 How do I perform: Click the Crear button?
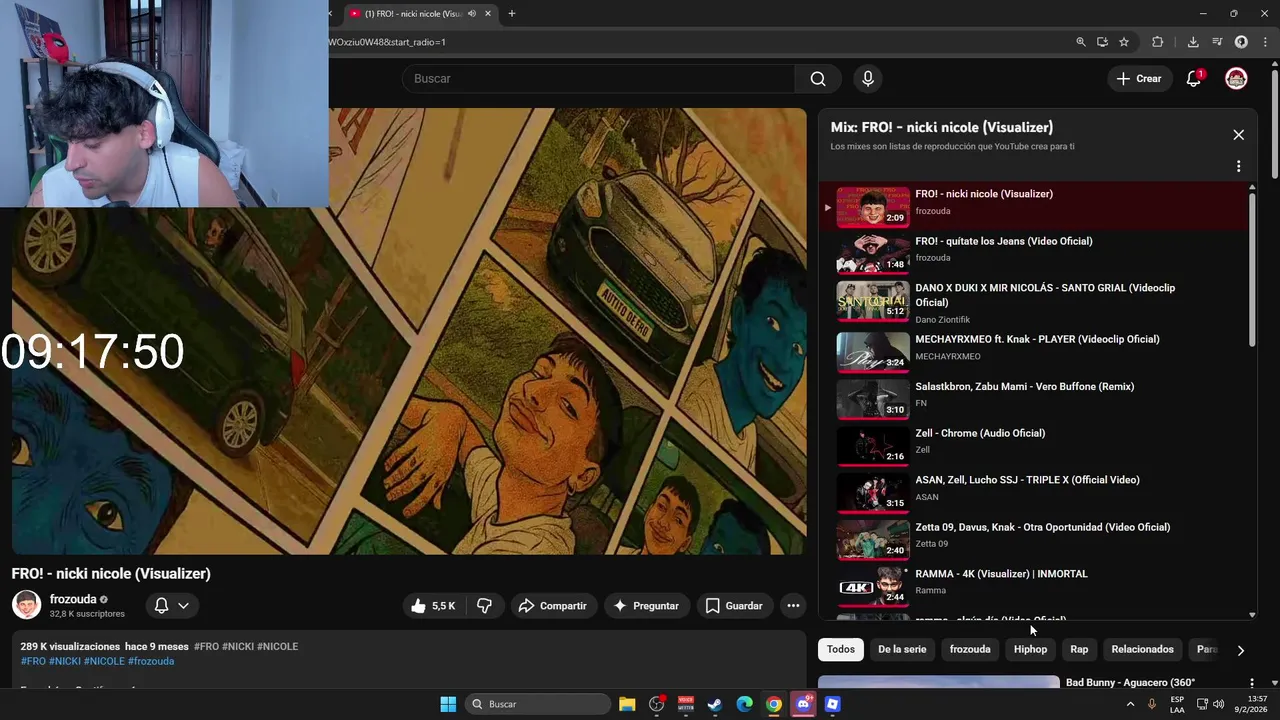[1139, 79]
